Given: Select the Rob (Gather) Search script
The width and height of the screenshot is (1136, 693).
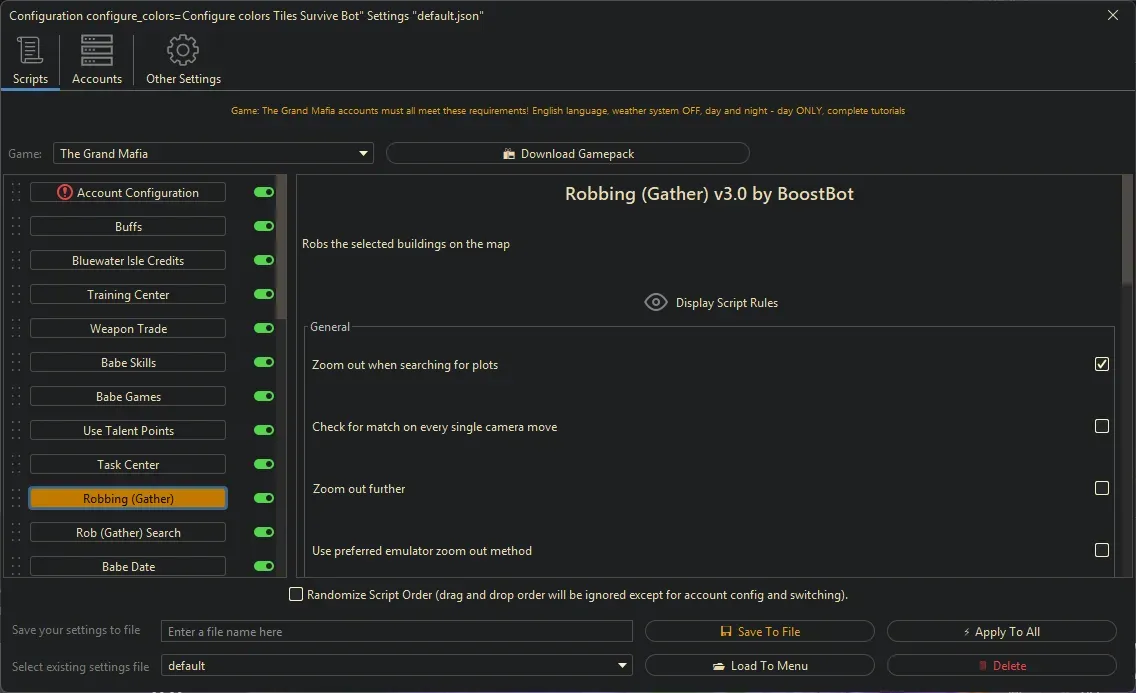Looking at the screenshot, I should (128, 532).
